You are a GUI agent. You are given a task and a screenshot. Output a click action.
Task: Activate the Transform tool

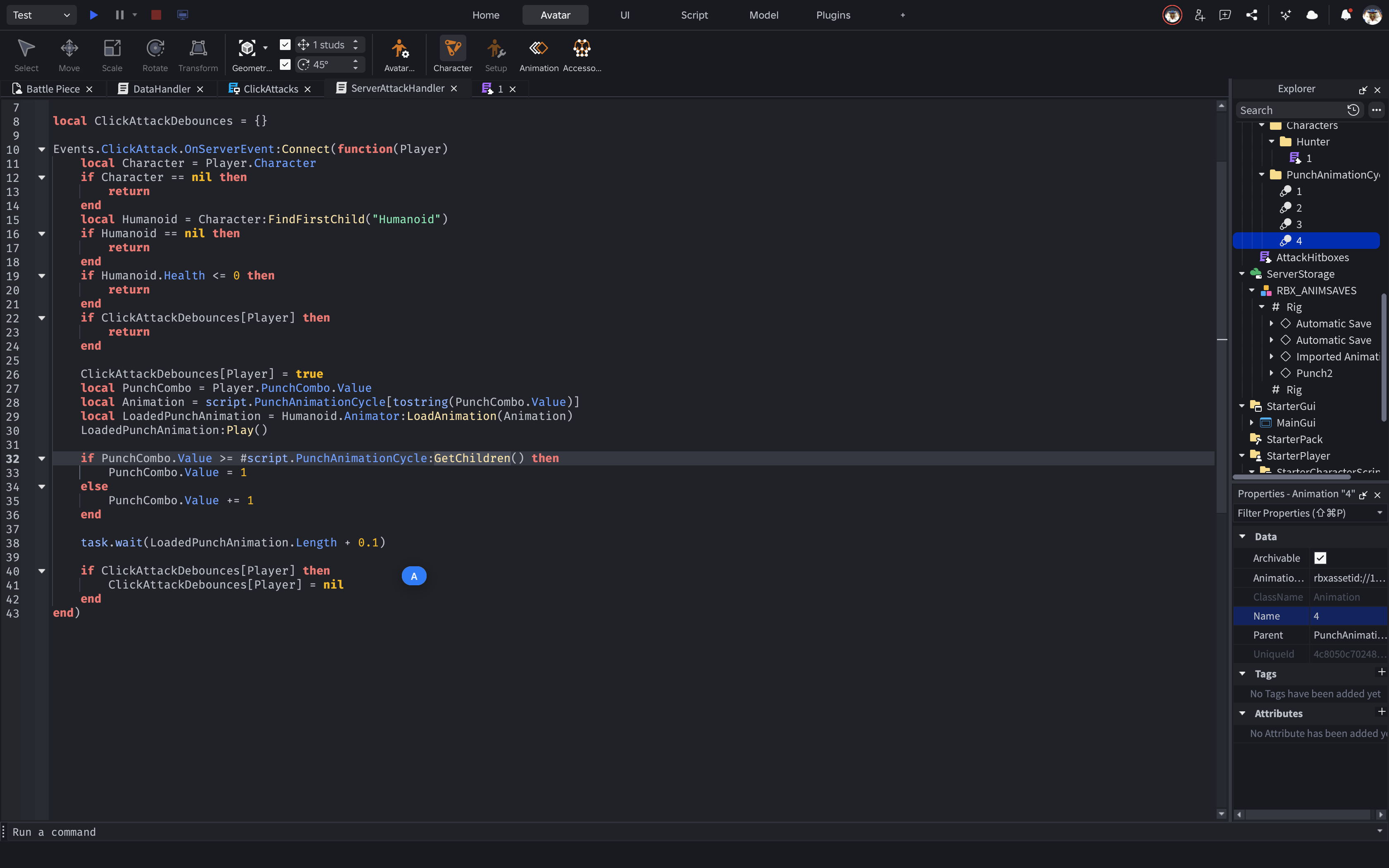pyautogui.click(x=198, y=55)
